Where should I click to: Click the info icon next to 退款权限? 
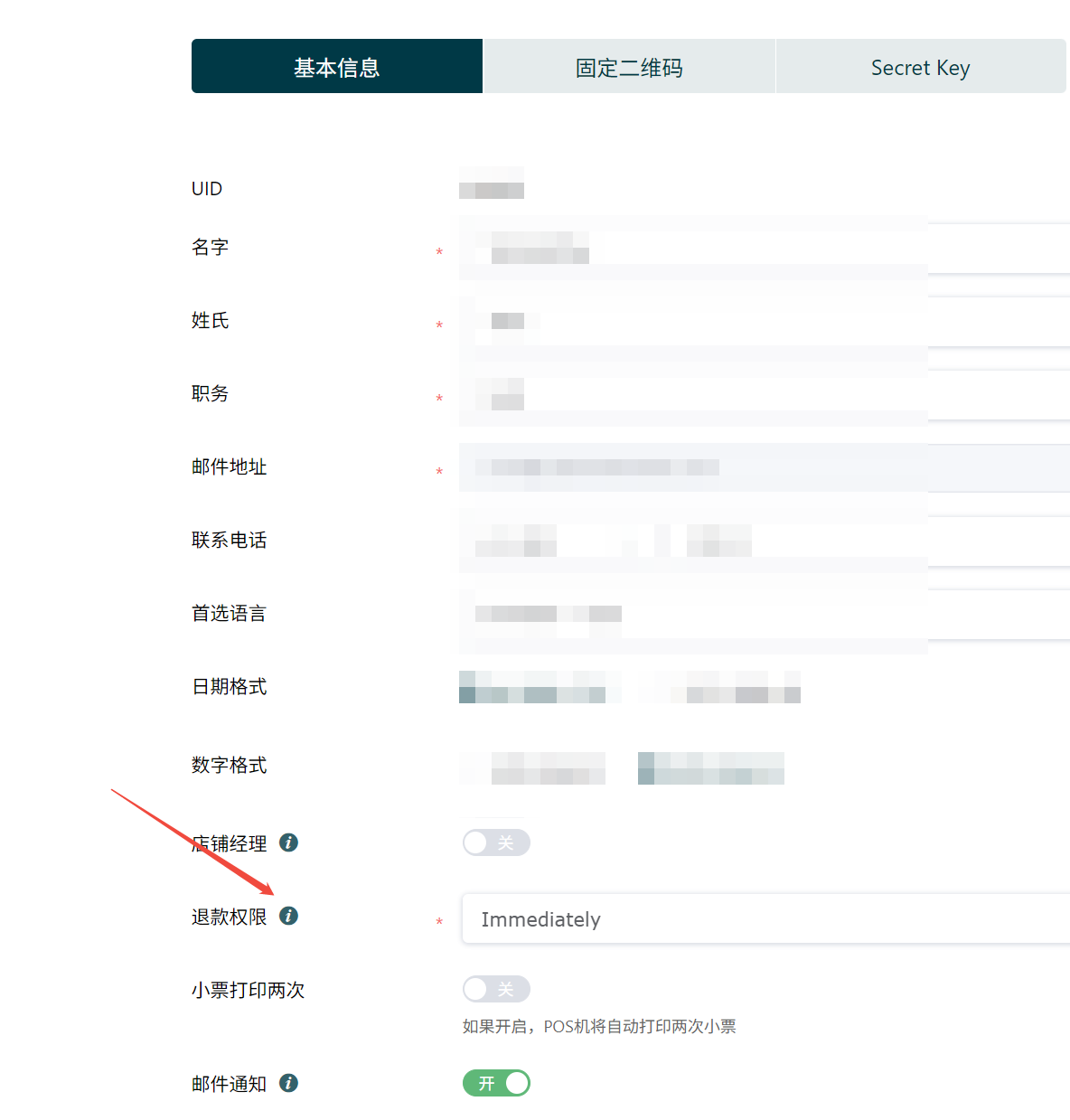pos(289,916)
